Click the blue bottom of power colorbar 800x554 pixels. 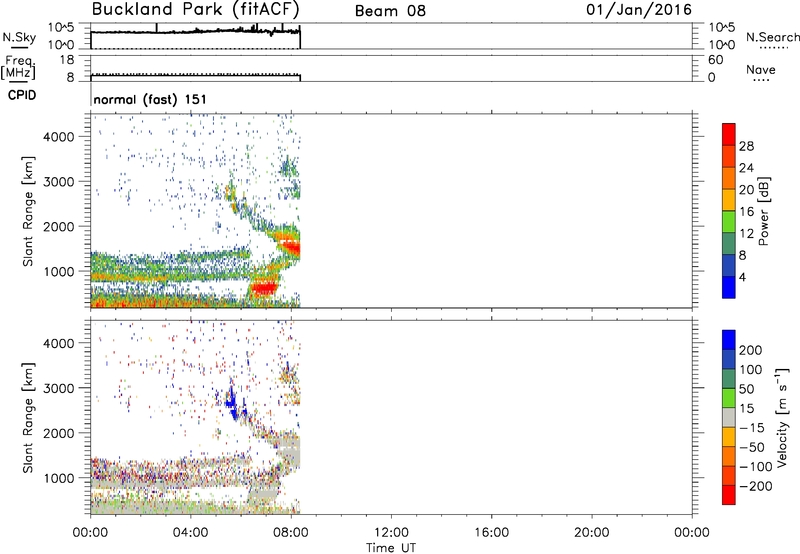729,287
